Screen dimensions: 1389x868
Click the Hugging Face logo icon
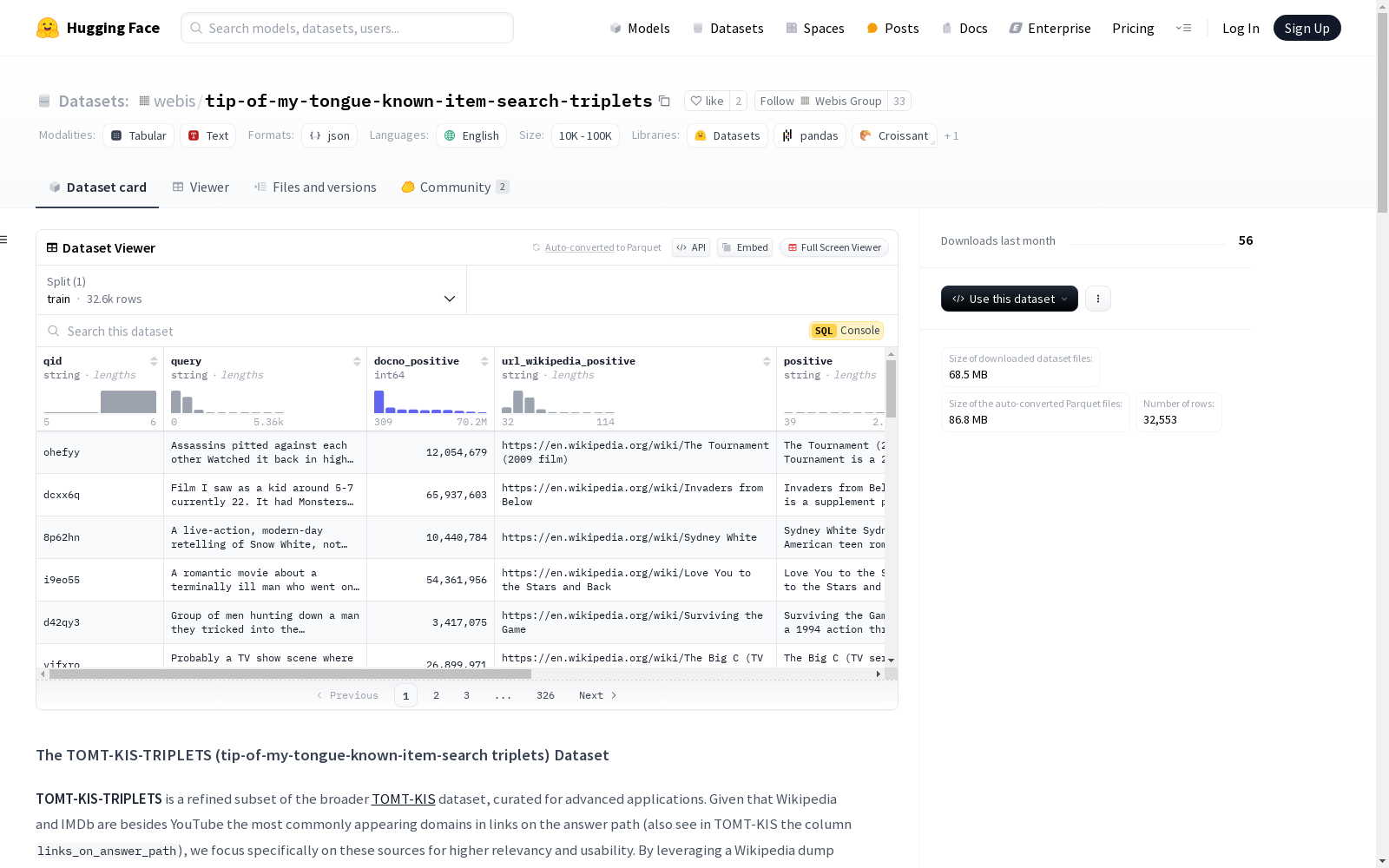point(48,28)
